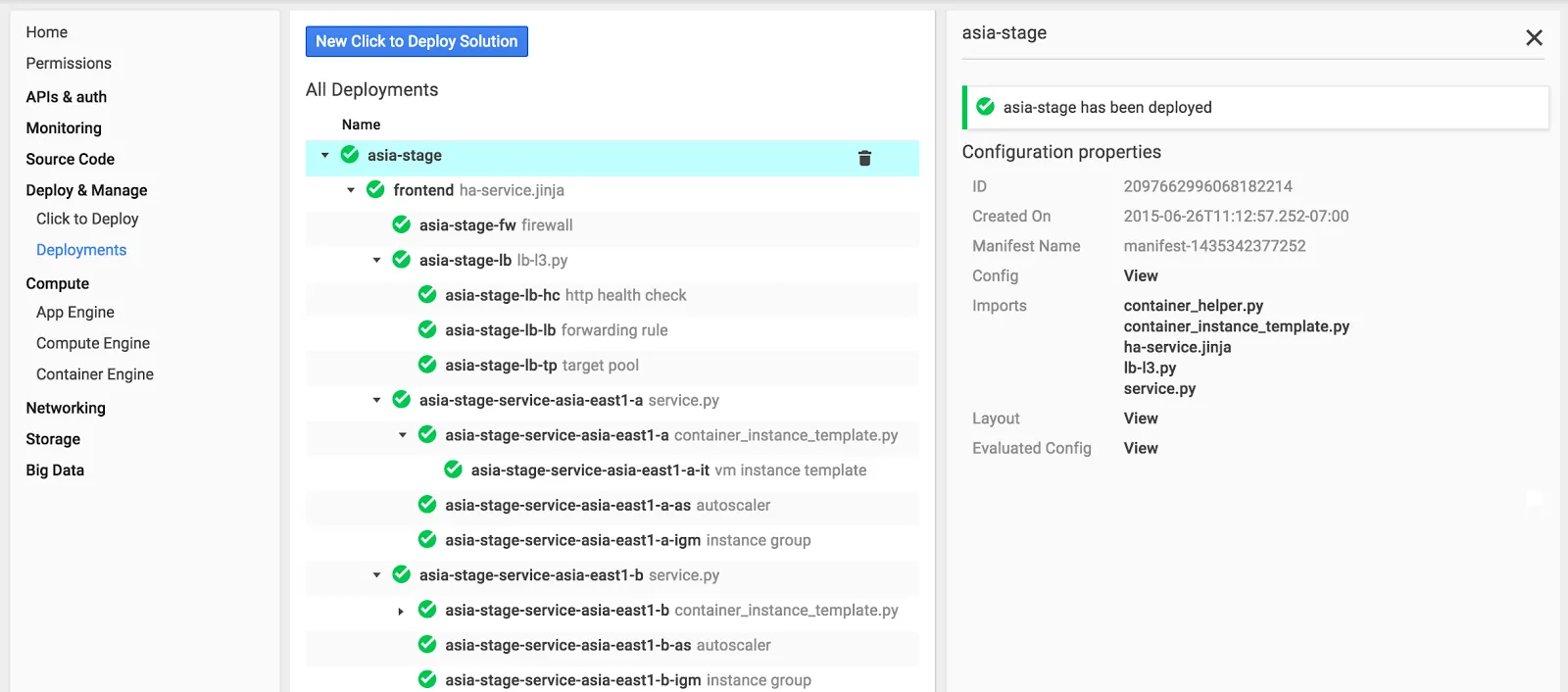Close the asia-stage details panel
Viewport: 1568px width, 692px height.
tap(1534, 37)
